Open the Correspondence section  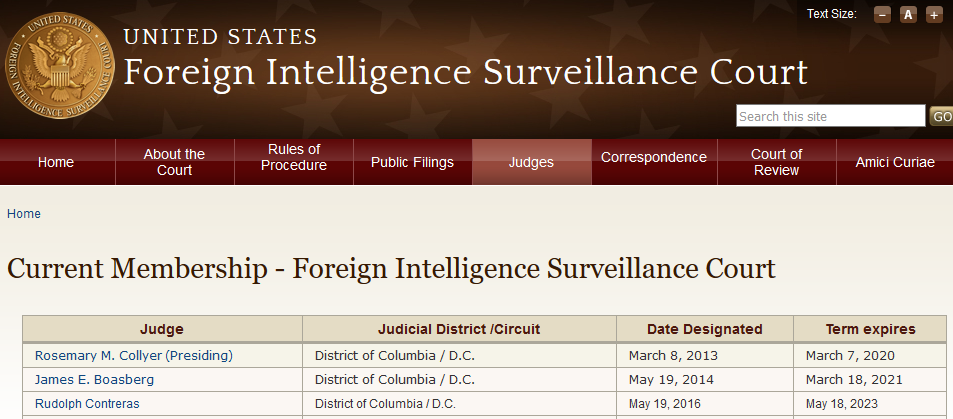click(x=654, y=158)
